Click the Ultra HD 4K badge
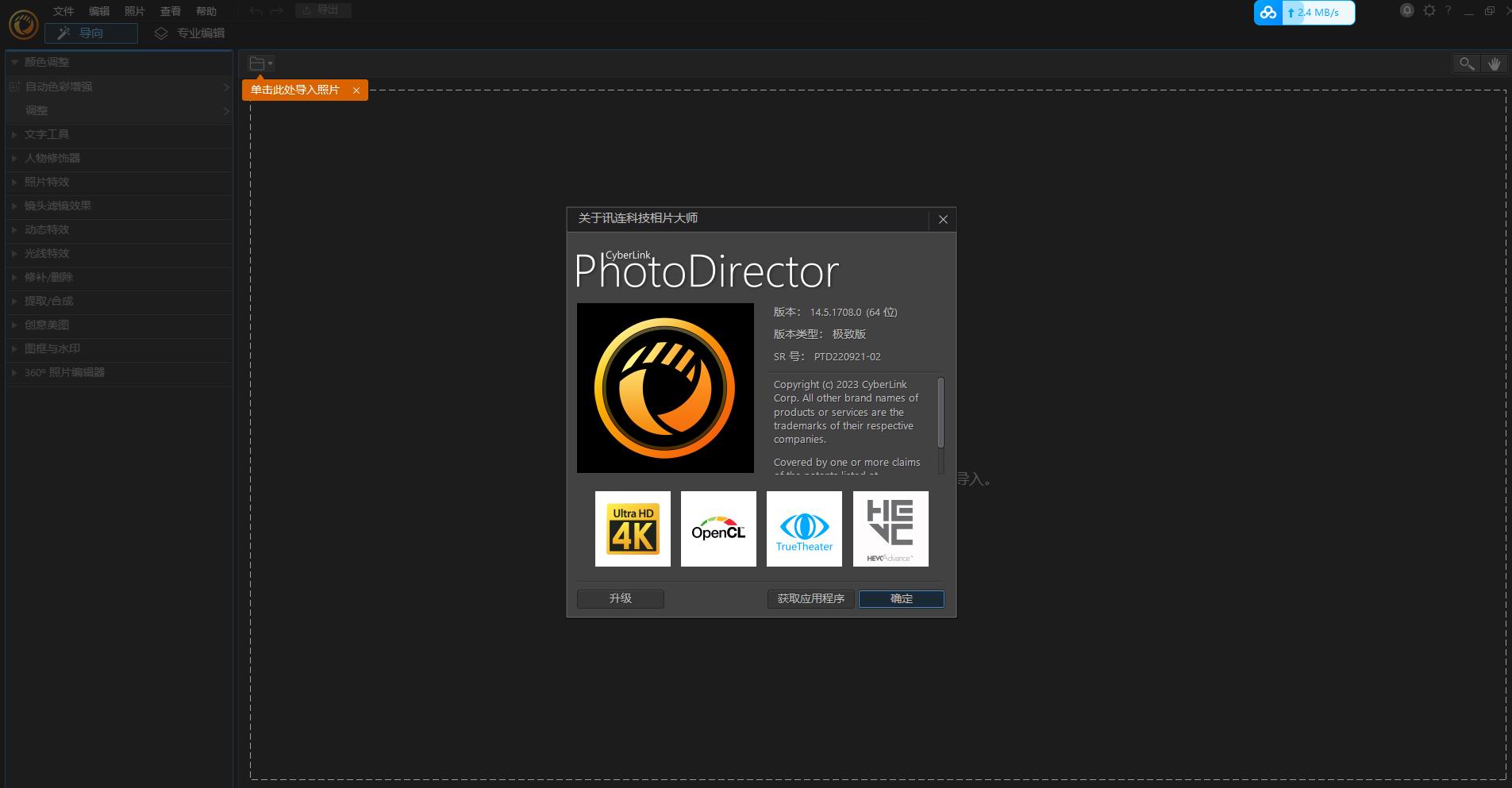The width and height of the screenshot is (1512, 788). [633, 529]
